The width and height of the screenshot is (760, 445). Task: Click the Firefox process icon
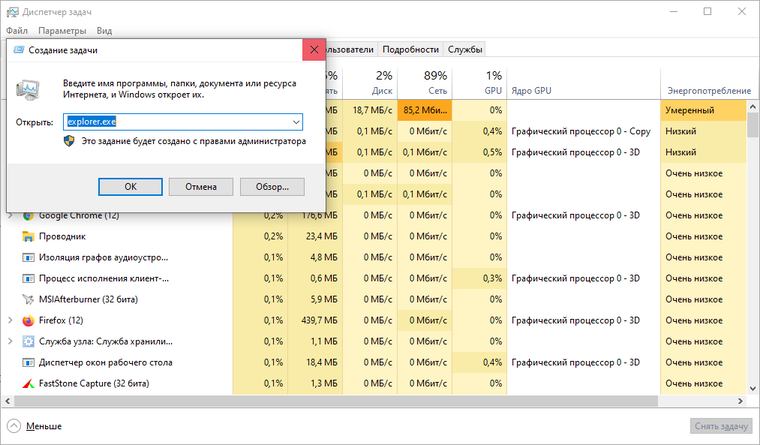(28, 320)
